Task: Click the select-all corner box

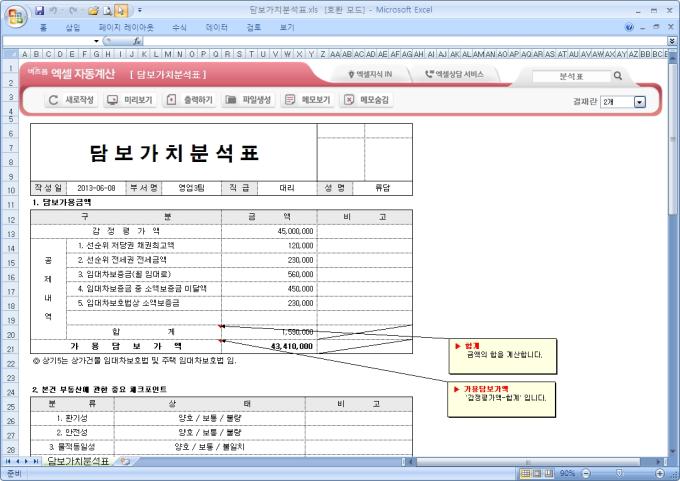Action: [10, 54]
